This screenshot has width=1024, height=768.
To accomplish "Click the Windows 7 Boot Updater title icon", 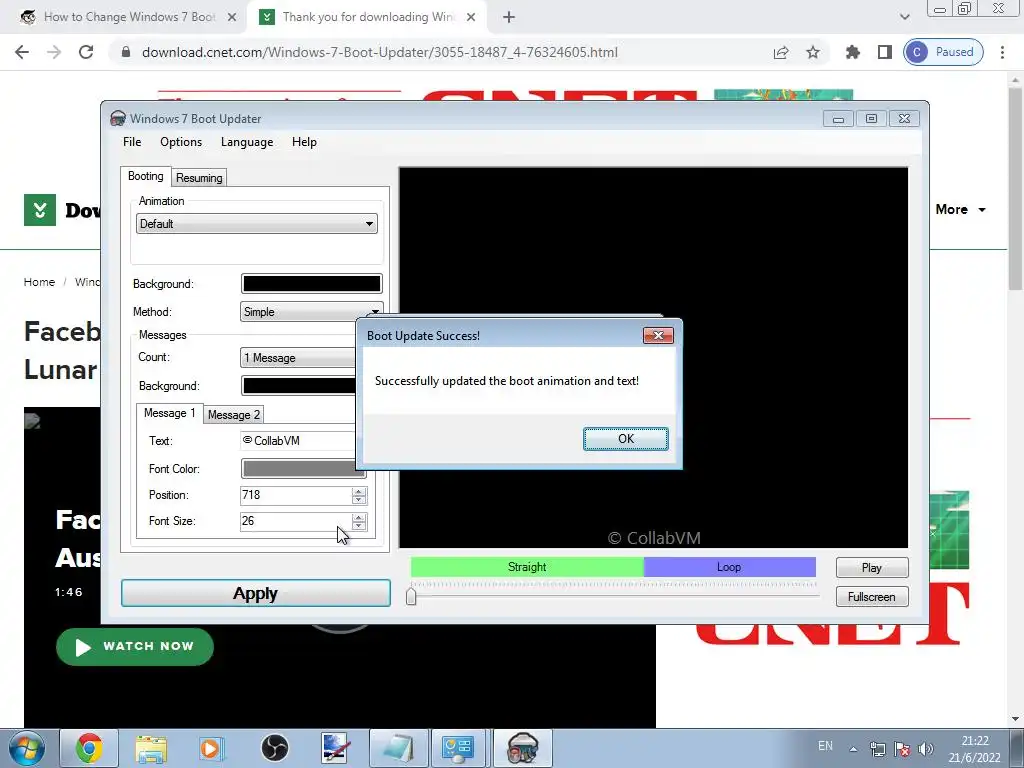I will pos(118,118).
